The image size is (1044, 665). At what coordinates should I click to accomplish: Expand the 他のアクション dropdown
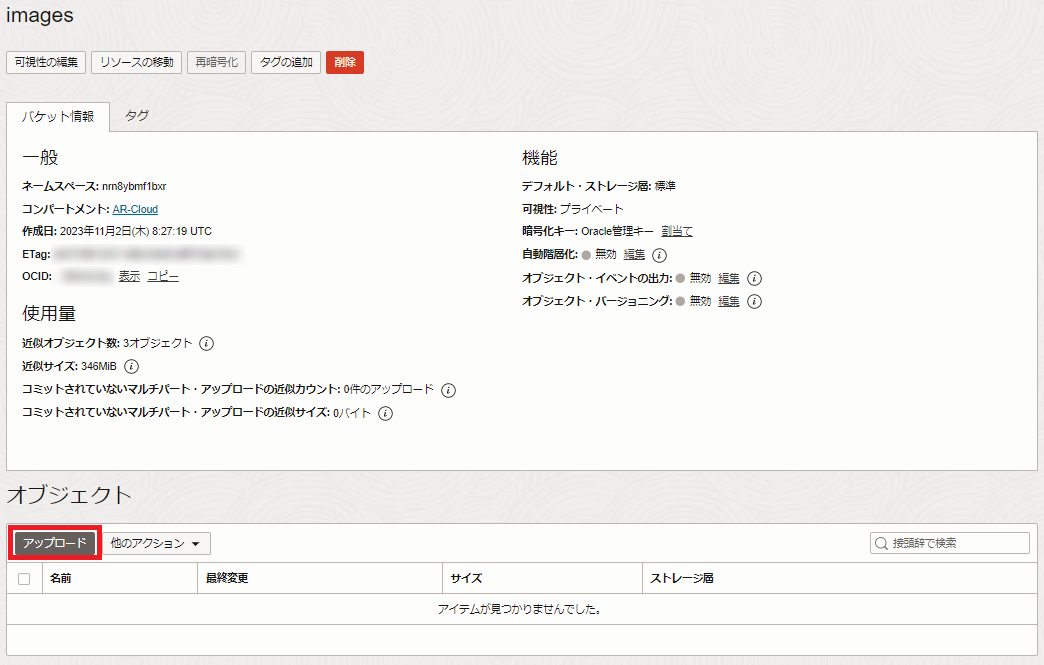click(156, 543)
